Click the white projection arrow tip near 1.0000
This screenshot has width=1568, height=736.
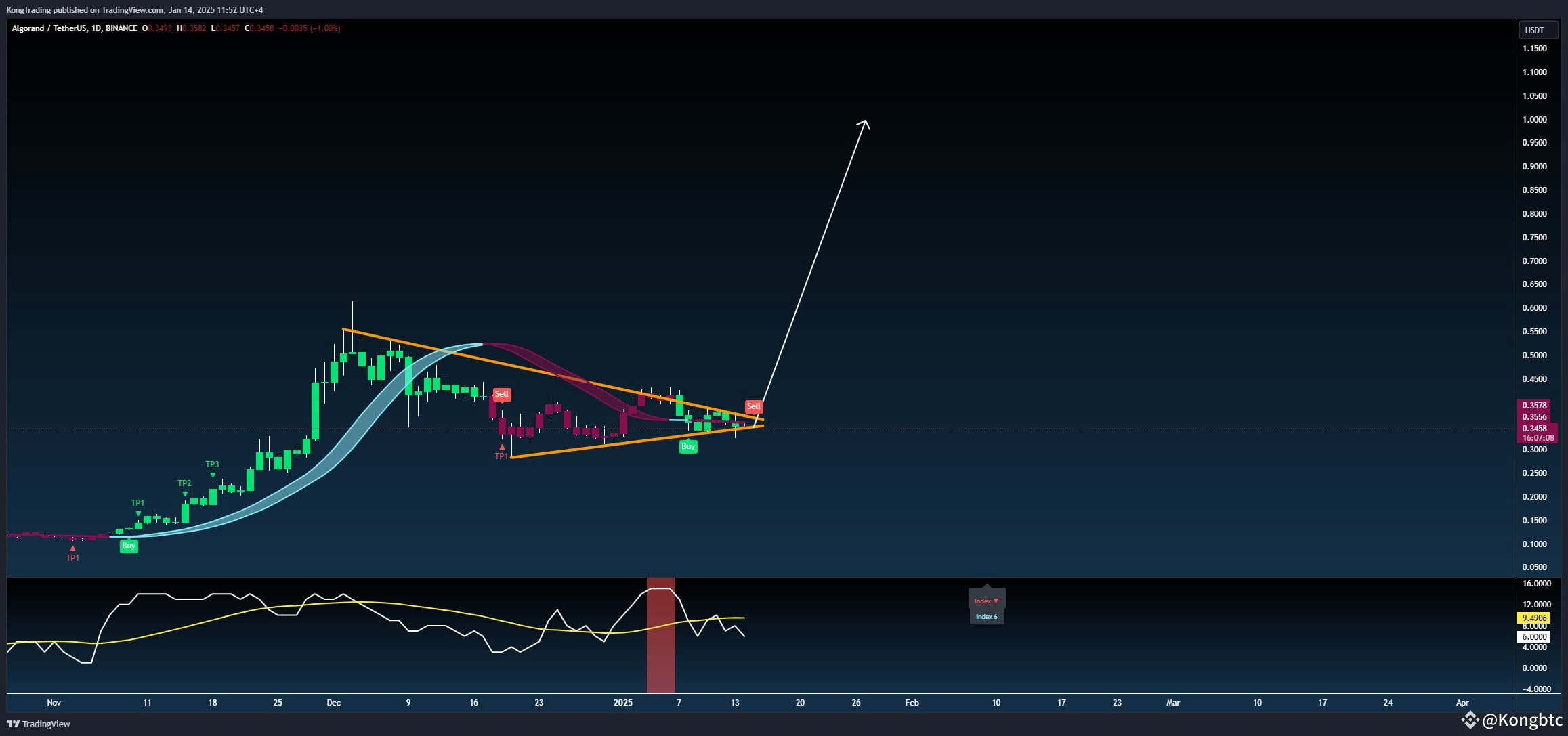(865, 122)
